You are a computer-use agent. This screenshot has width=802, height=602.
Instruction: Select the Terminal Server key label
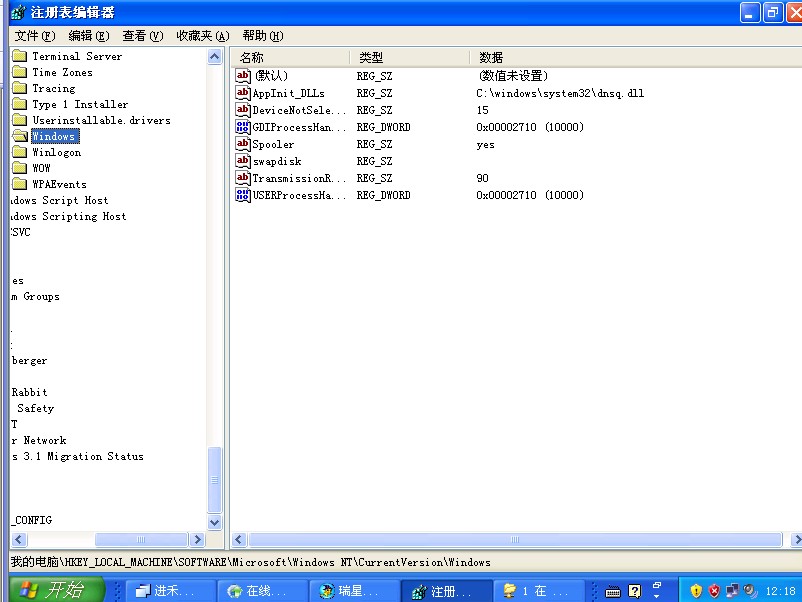(x=77, y=56)
